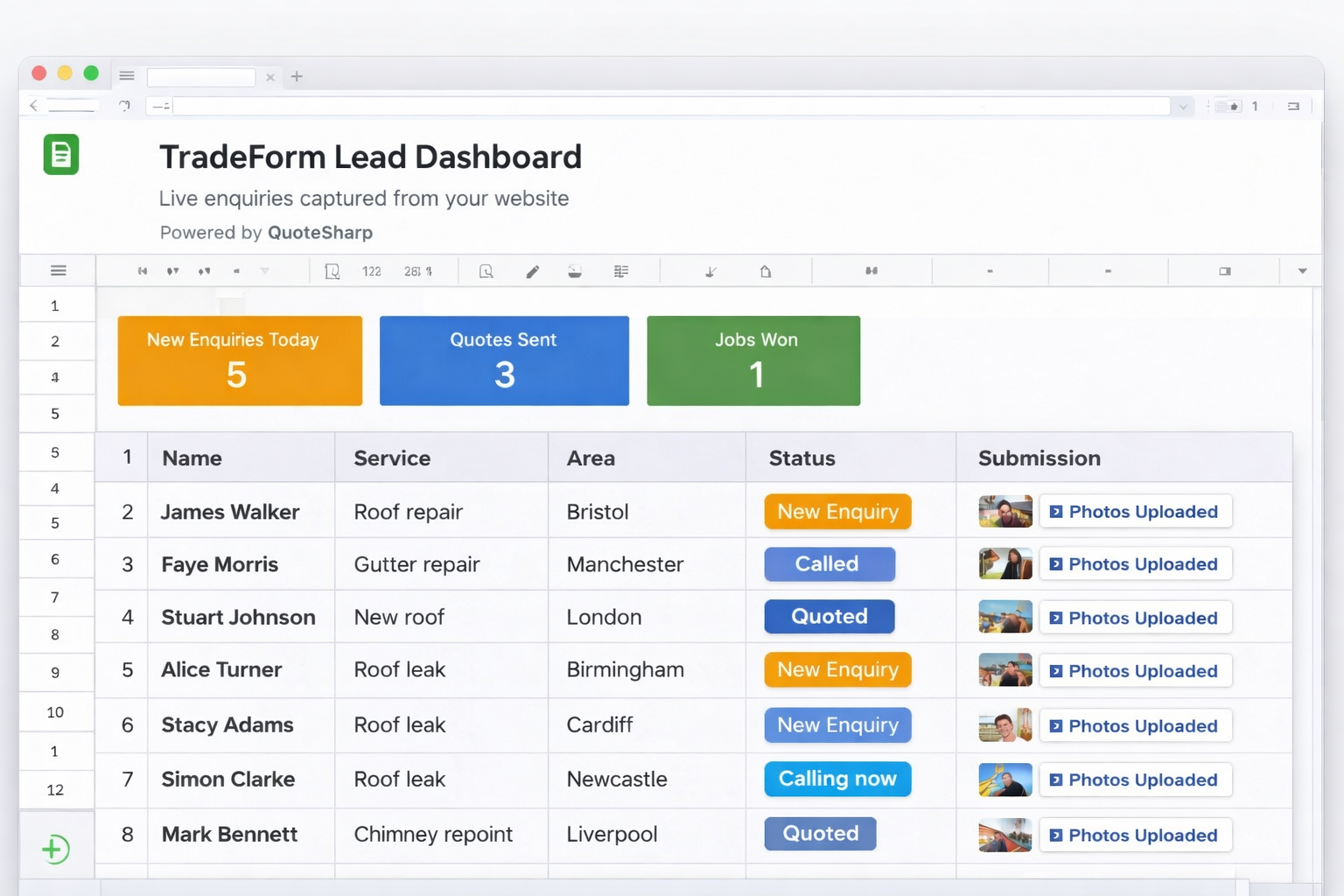
Task: Click the list-lines icon in toolbar
Action: pos(621,271)
